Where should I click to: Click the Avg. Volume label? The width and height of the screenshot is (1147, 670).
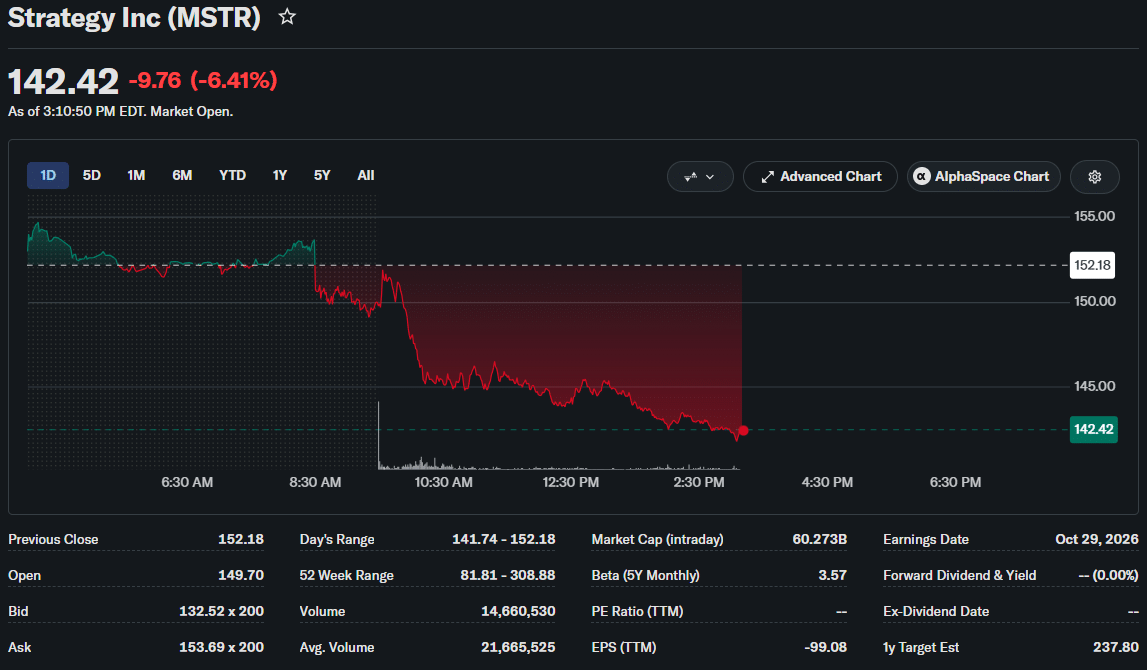click(x=336, y=647)
